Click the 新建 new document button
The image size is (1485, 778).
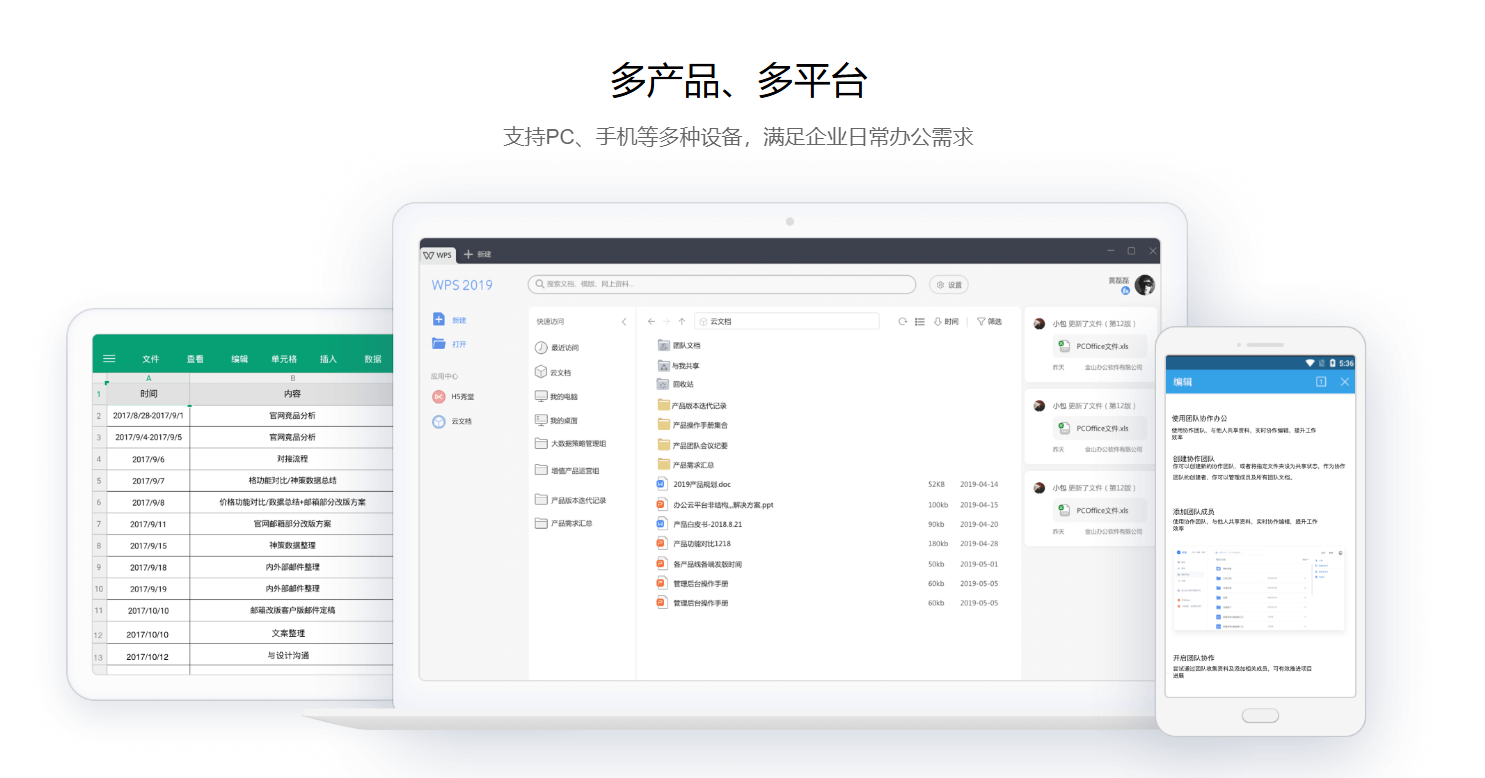pos(453,318)
